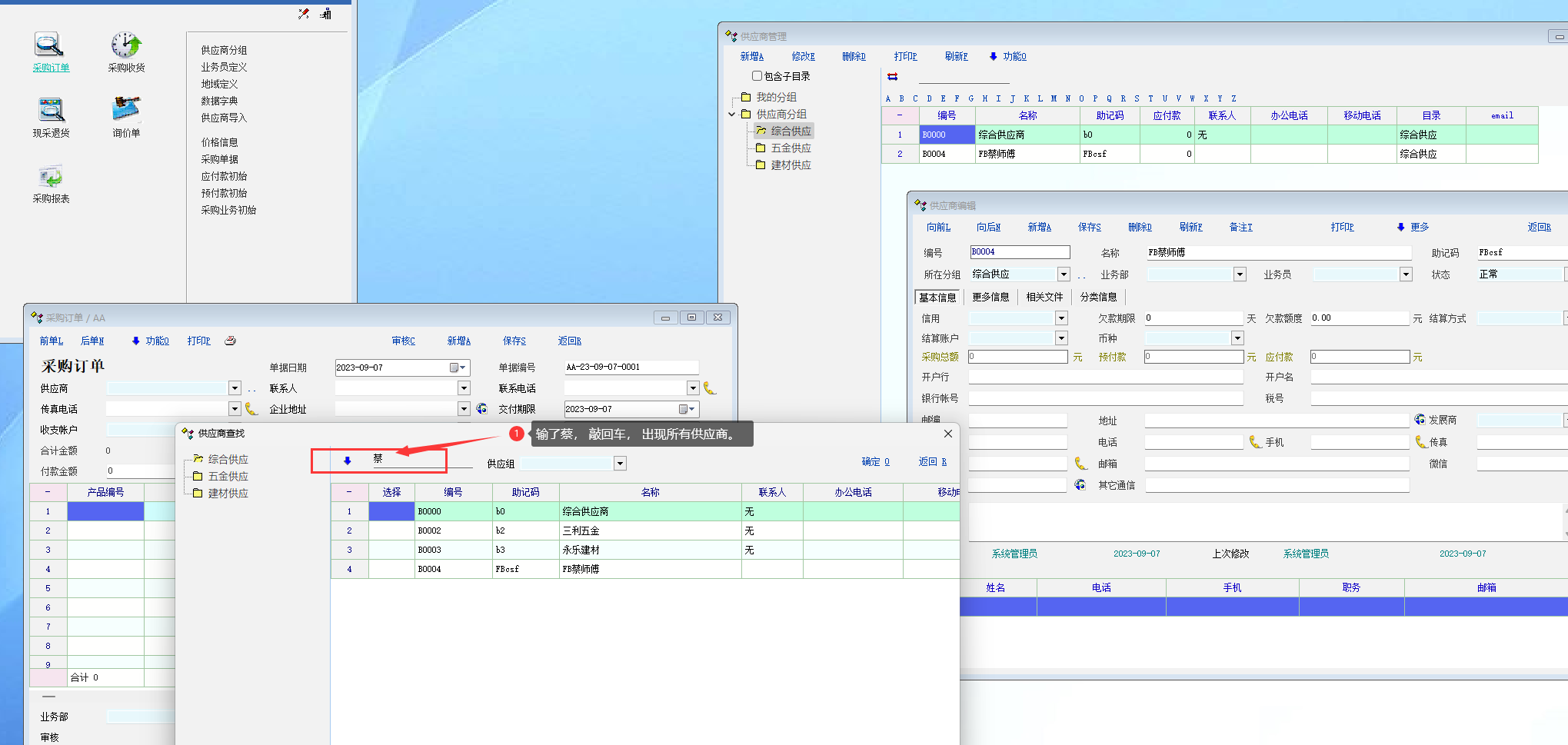Open the 采购订单 purchase order icon

pos(50,46)
